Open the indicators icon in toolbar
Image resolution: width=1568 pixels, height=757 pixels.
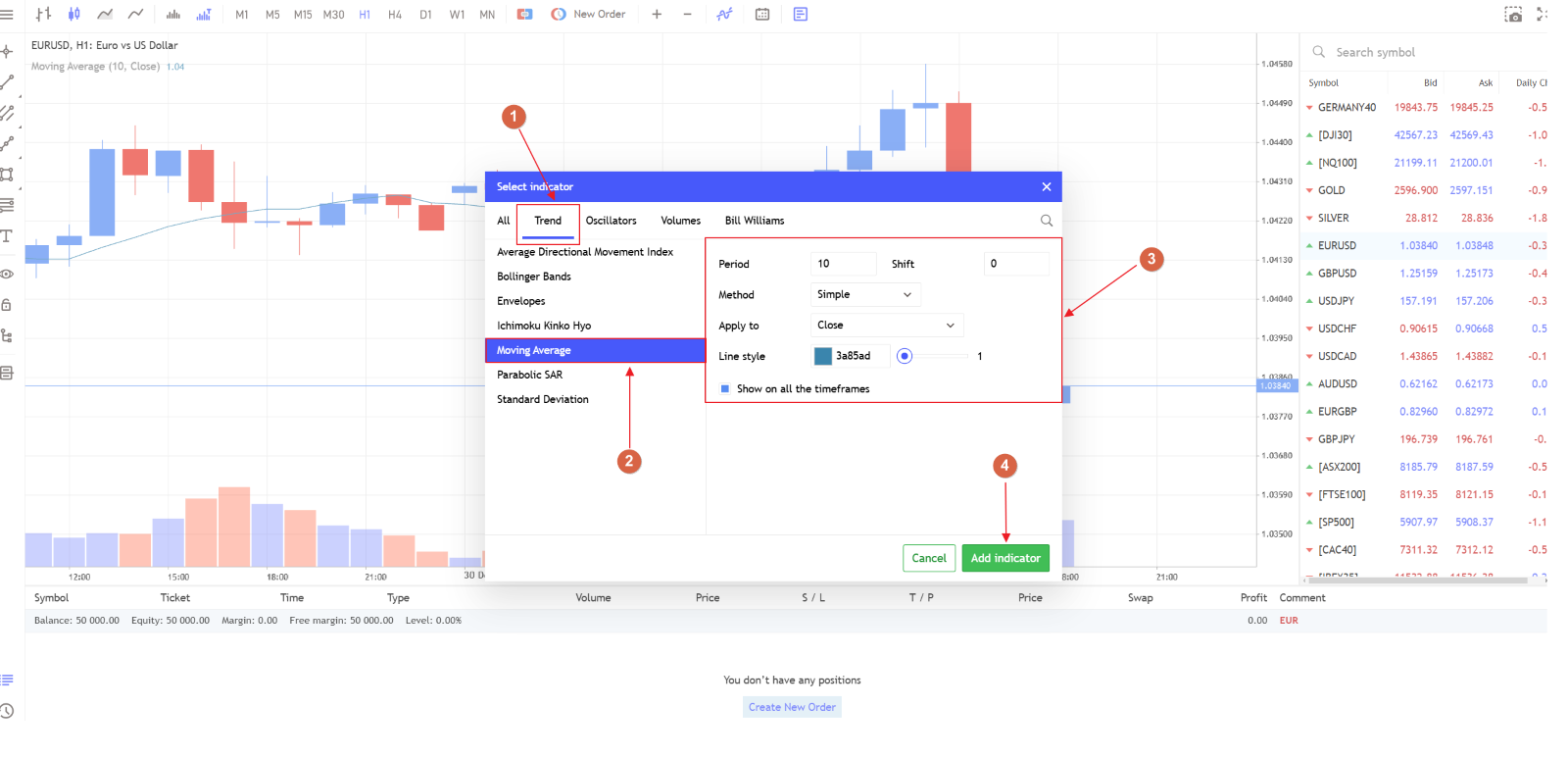(724, 14)
